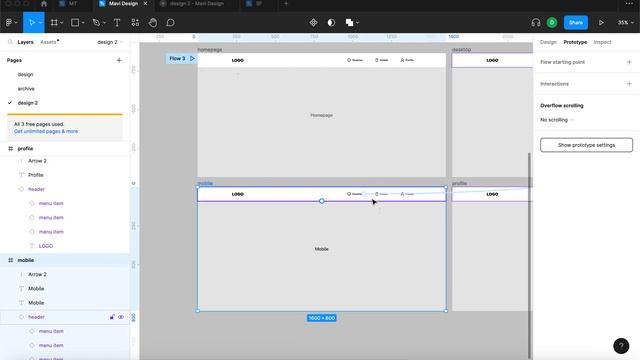Click the desktop frame label on canvas

(x=462, y=50)
